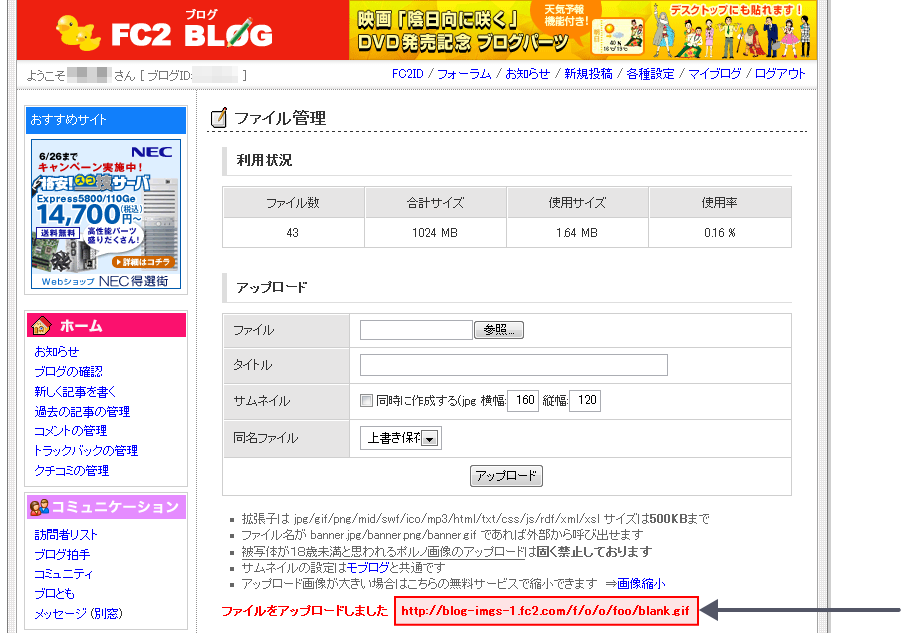Click the file management notepad icon
The image size is (901, 633).
tap(218, 118)
